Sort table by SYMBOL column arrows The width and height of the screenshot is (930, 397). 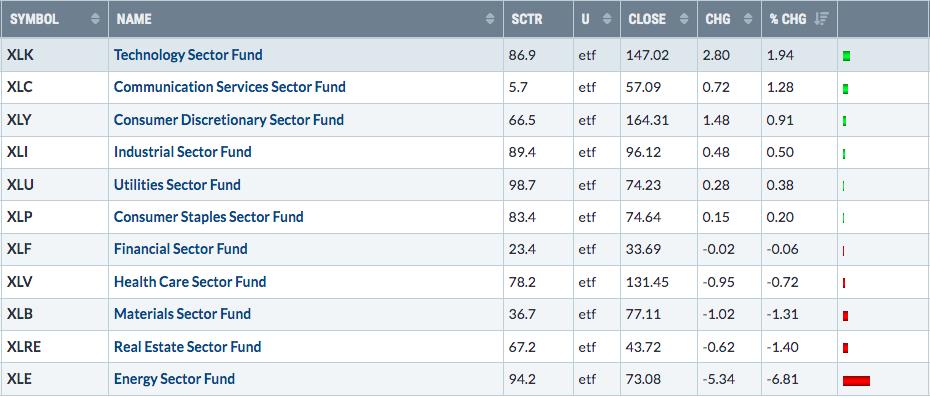point(95,19)
